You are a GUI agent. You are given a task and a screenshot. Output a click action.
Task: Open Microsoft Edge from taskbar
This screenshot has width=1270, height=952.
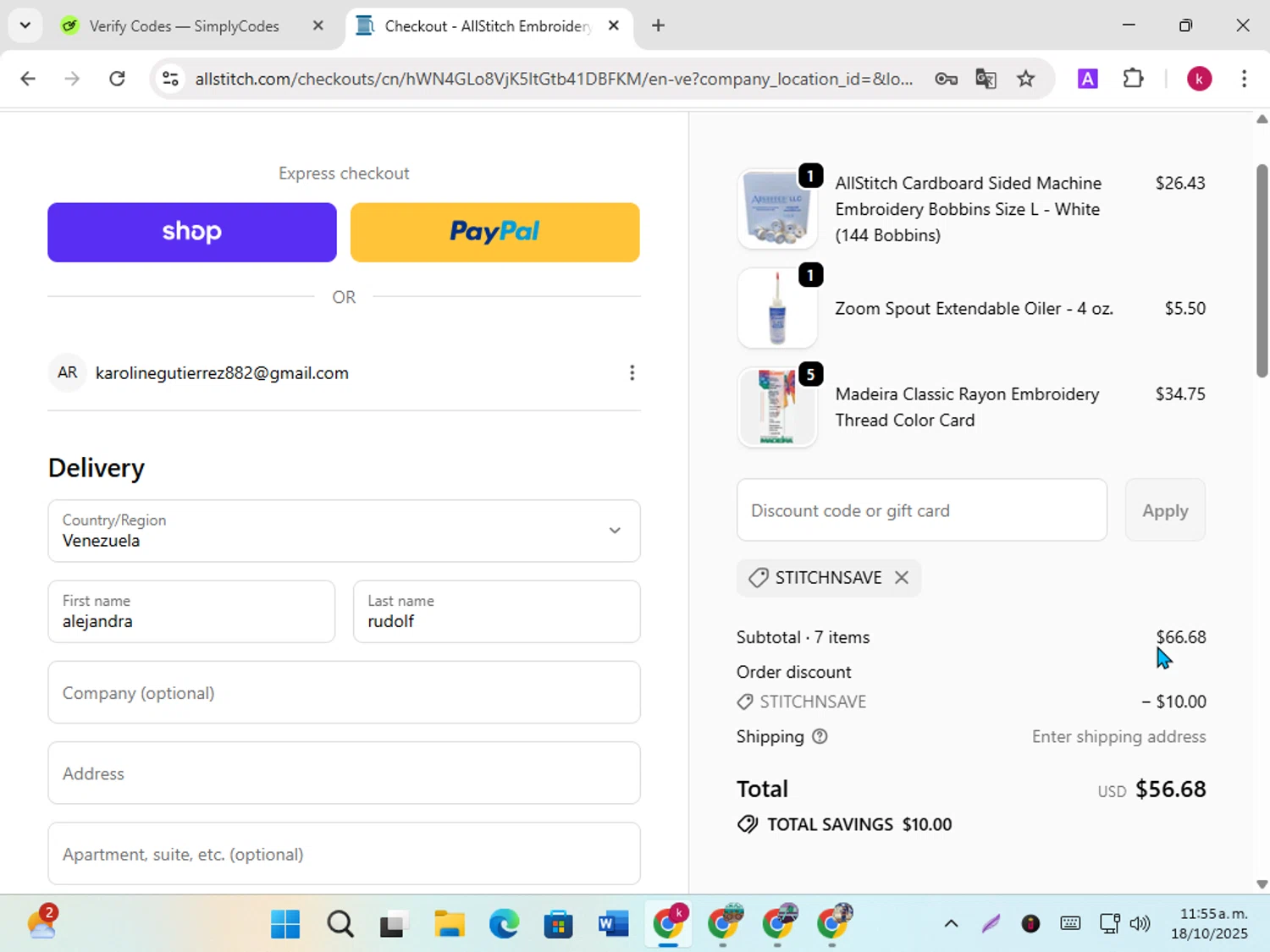(504, 924)
